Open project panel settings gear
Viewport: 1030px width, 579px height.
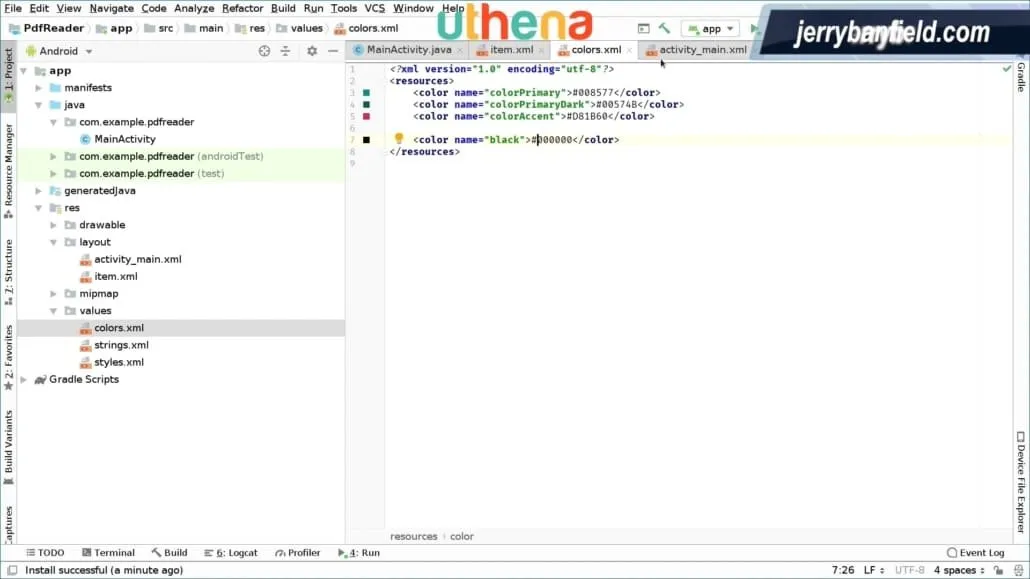click(312, 51)
